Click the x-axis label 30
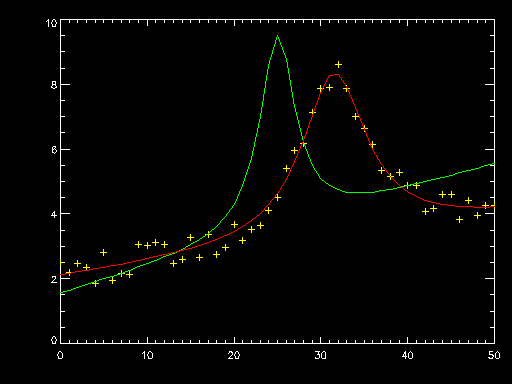This screenshot has height=384, width=512. [320, 355]
